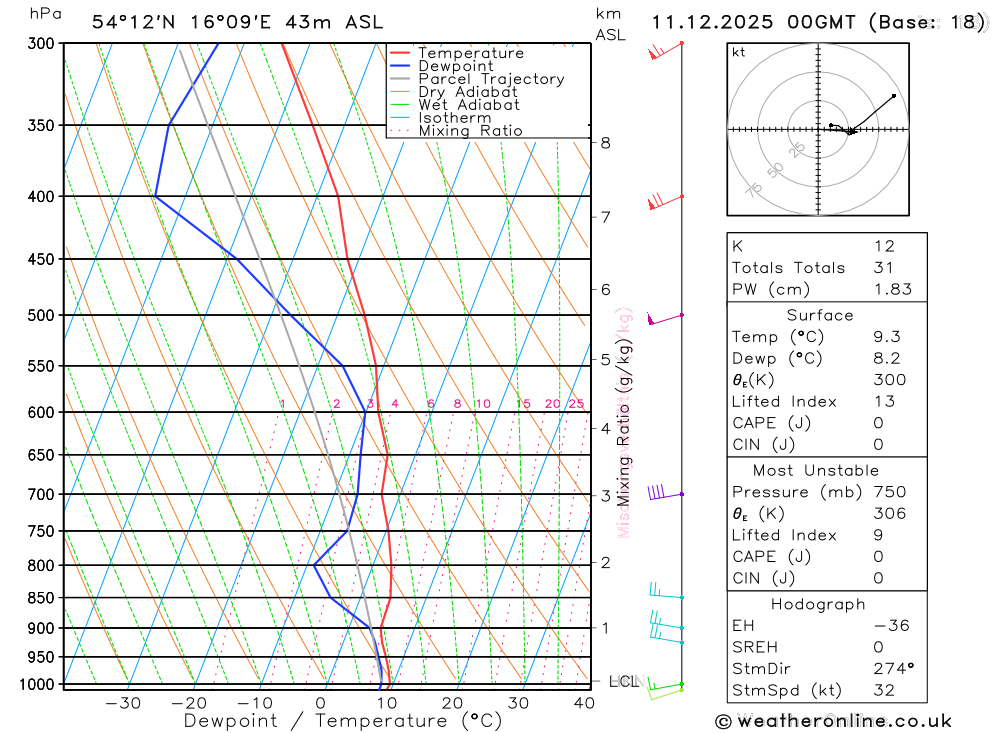The width and height of the screenshot is (1000, 733).
Task: Click the Mixing Ratio legend entry
Action: [x=456, y=131]
